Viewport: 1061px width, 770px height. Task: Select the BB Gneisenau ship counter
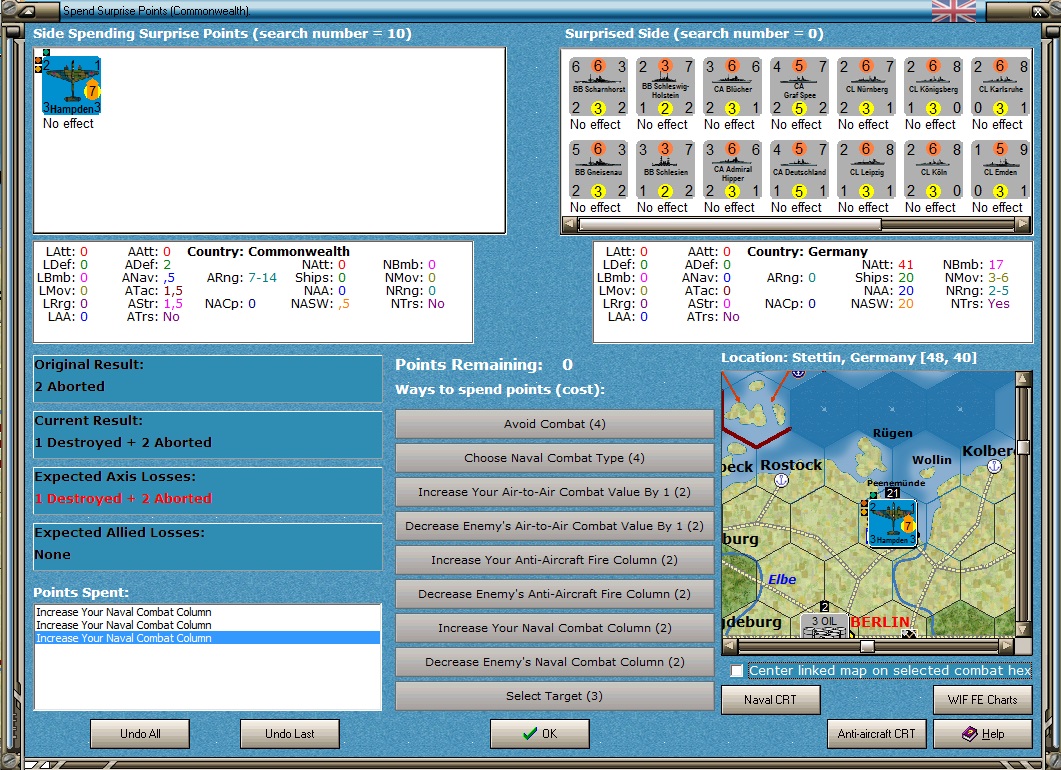pos(598,170)
